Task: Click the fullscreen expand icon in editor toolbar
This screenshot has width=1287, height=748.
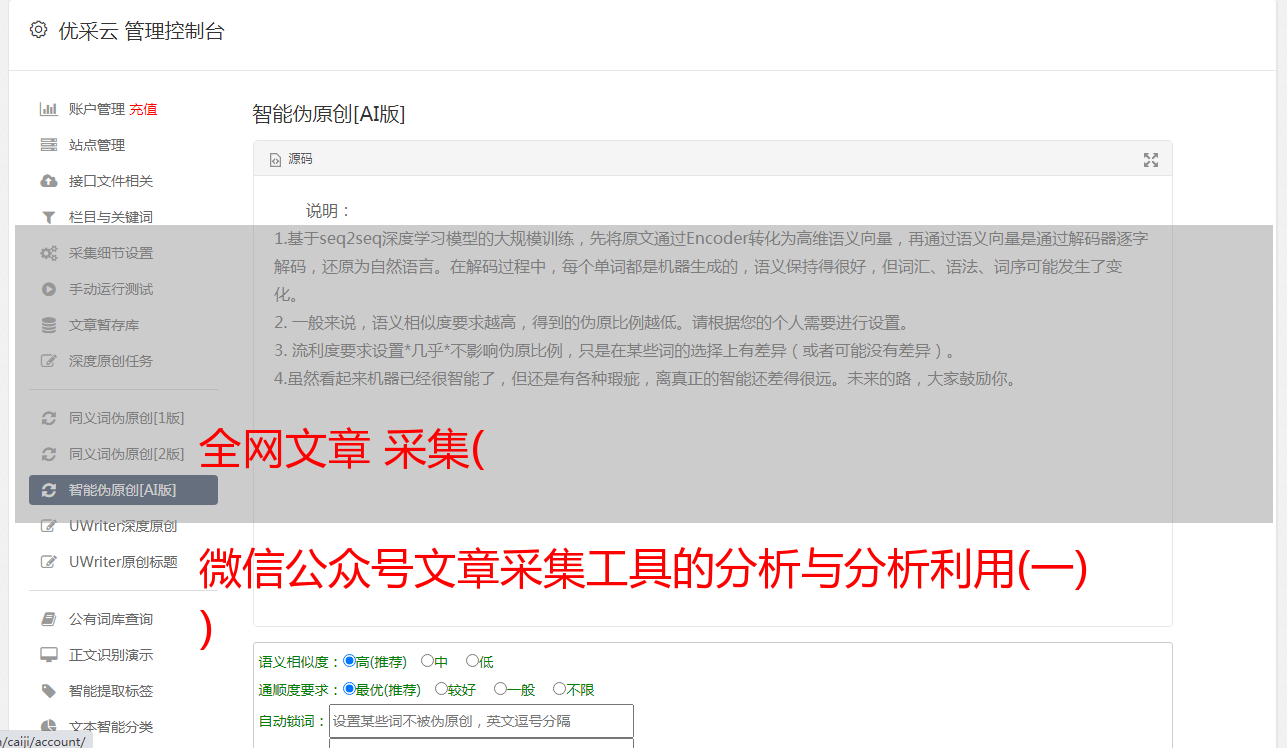Action: [x=1151, y=160]
